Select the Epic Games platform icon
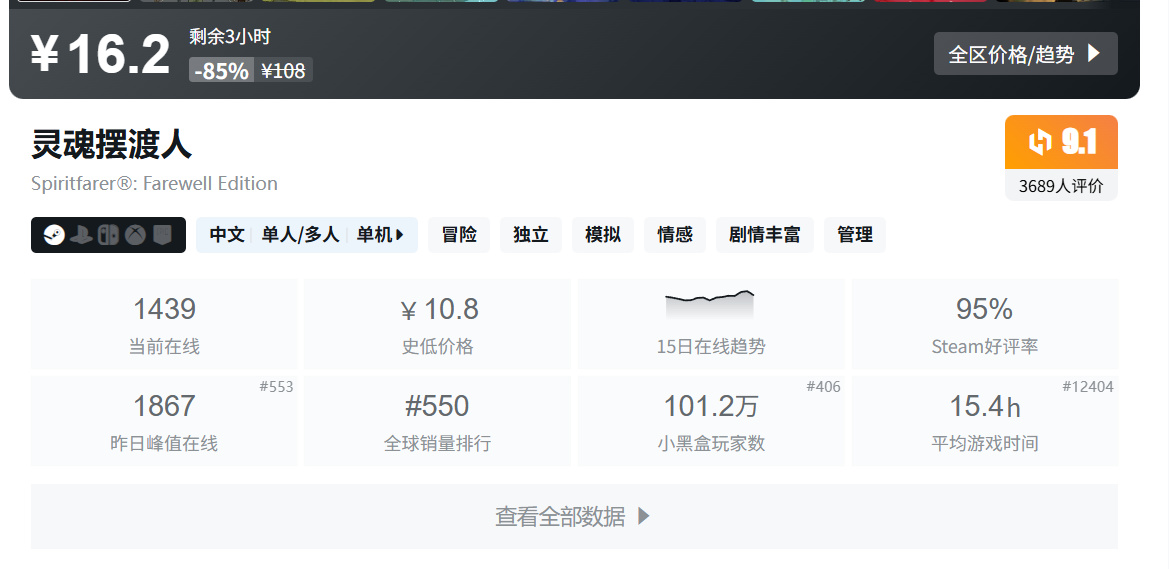1169x569 pixels. [x=162, y=235]
